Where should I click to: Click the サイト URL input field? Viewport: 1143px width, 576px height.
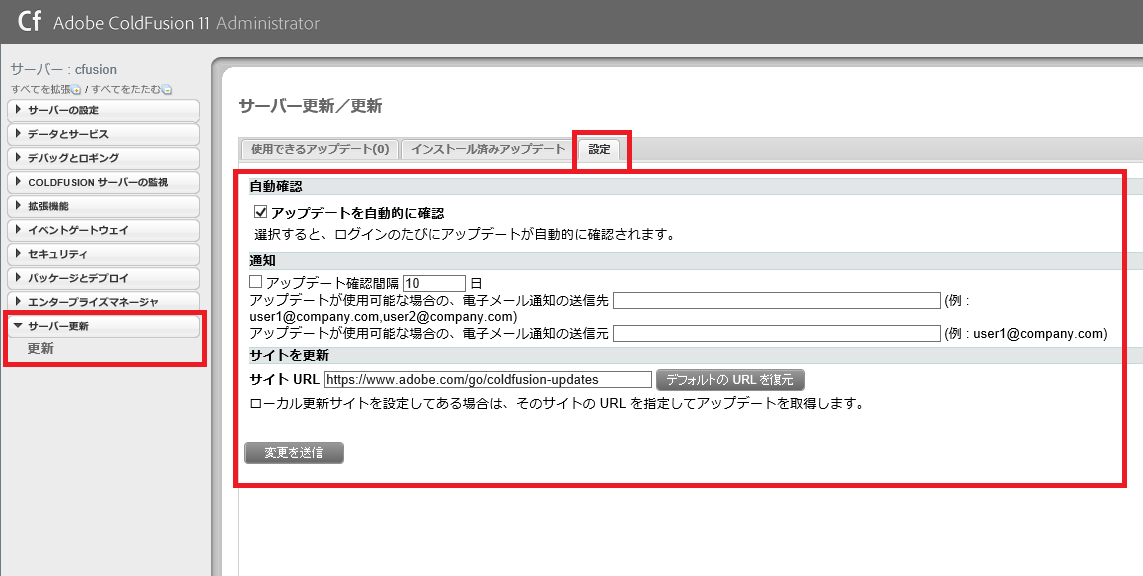click(x=488, y=379)
